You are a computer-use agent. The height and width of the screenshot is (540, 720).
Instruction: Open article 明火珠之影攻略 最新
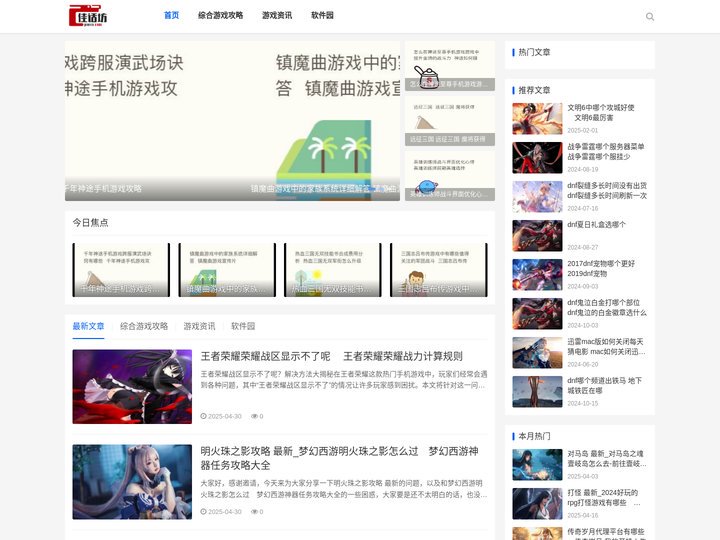(339, 458)
